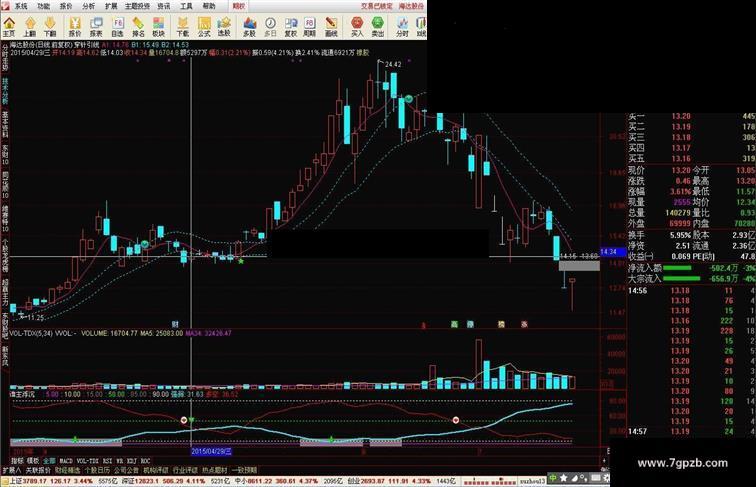
Task: Click the 主页 home toolbar icon
Action: [x=9, y=27]
